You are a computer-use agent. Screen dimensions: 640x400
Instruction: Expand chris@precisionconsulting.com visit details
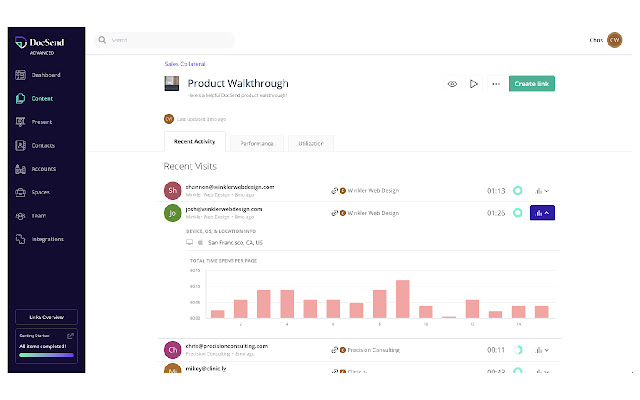pos(543,350)
